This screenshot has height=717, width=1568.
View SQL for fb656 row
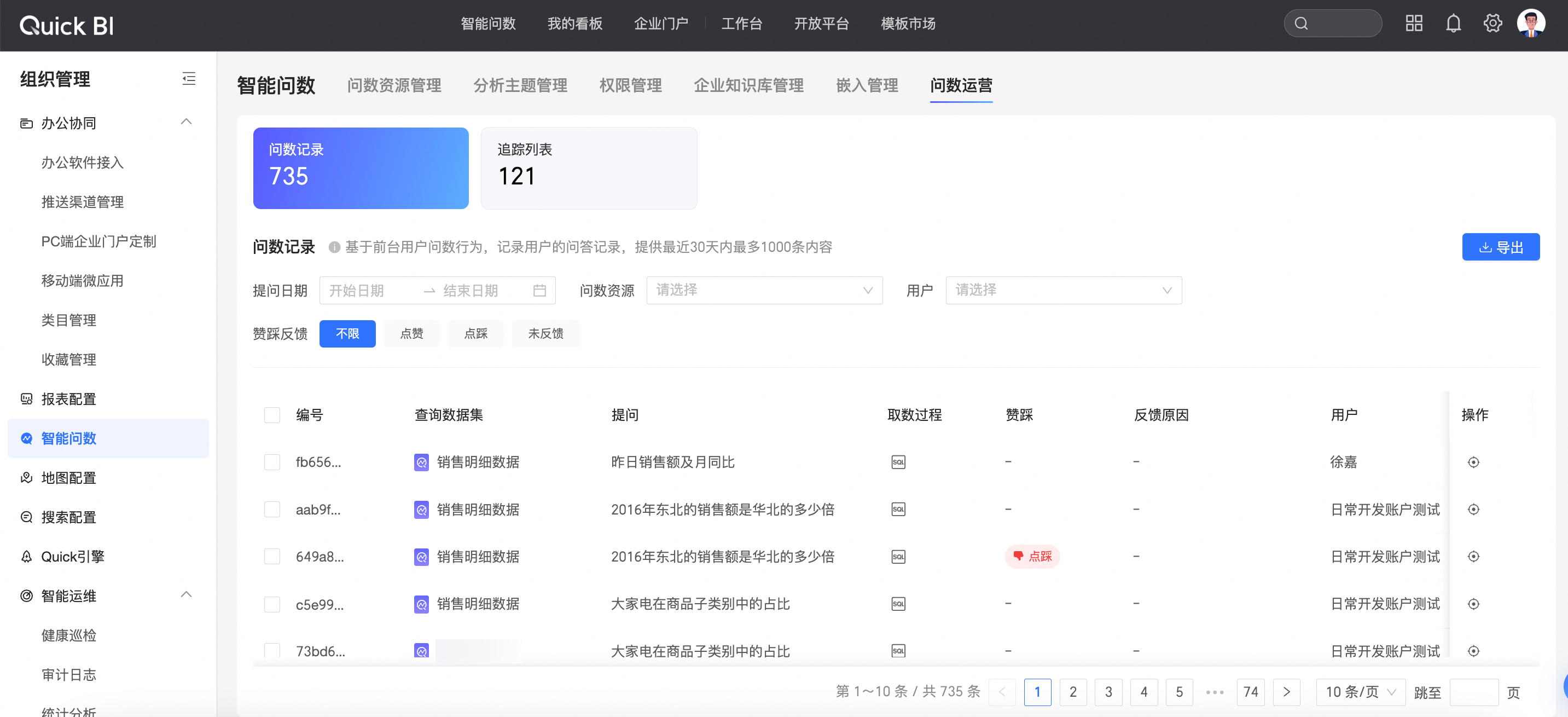898,462
